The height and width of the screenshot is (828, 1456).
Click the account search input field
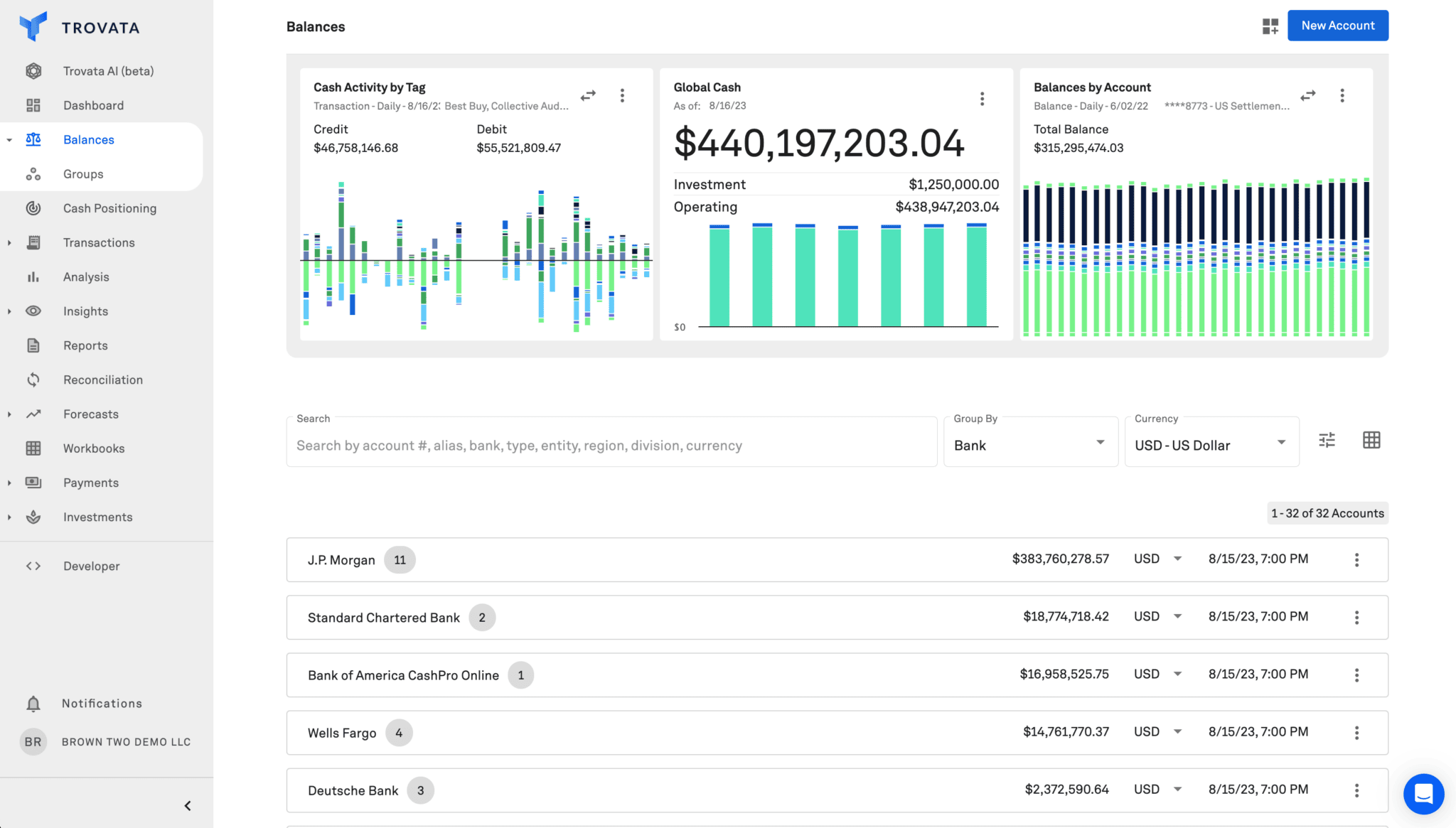(x=610, y=445)
